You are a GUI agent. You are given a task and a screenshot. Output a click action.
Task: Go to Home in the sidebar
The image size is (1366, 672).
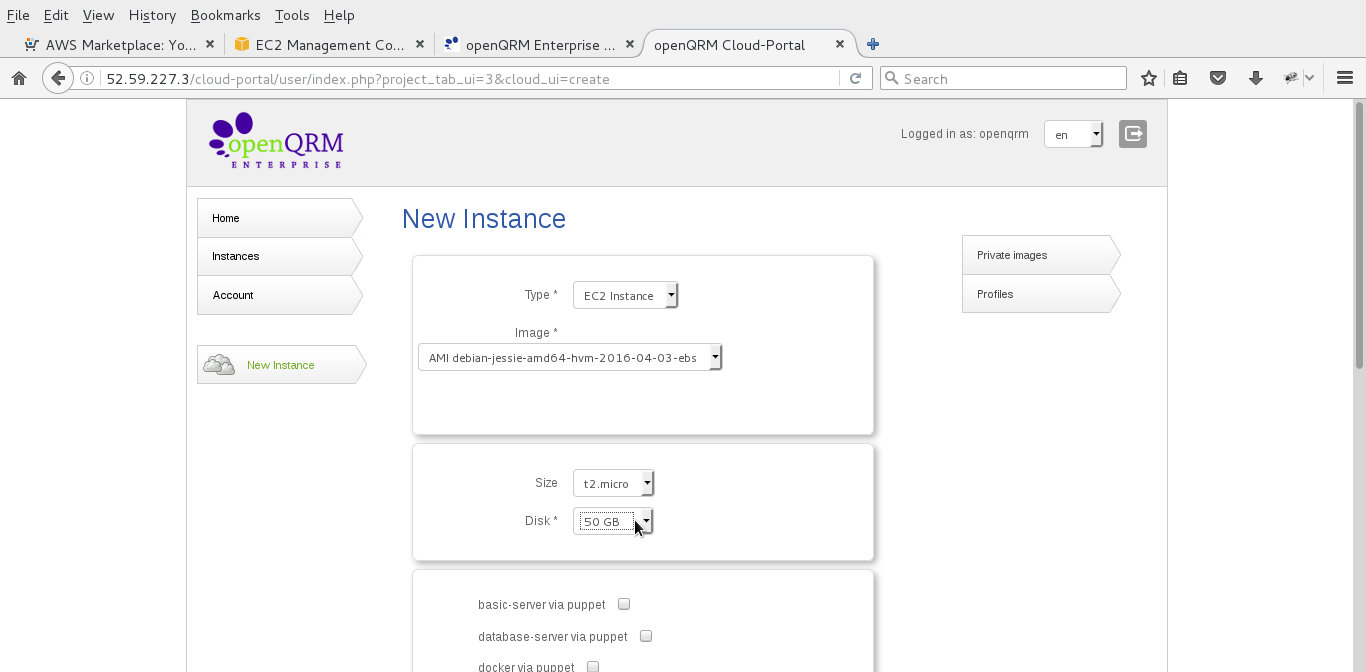pyautogui.click(x=279, y=218)
